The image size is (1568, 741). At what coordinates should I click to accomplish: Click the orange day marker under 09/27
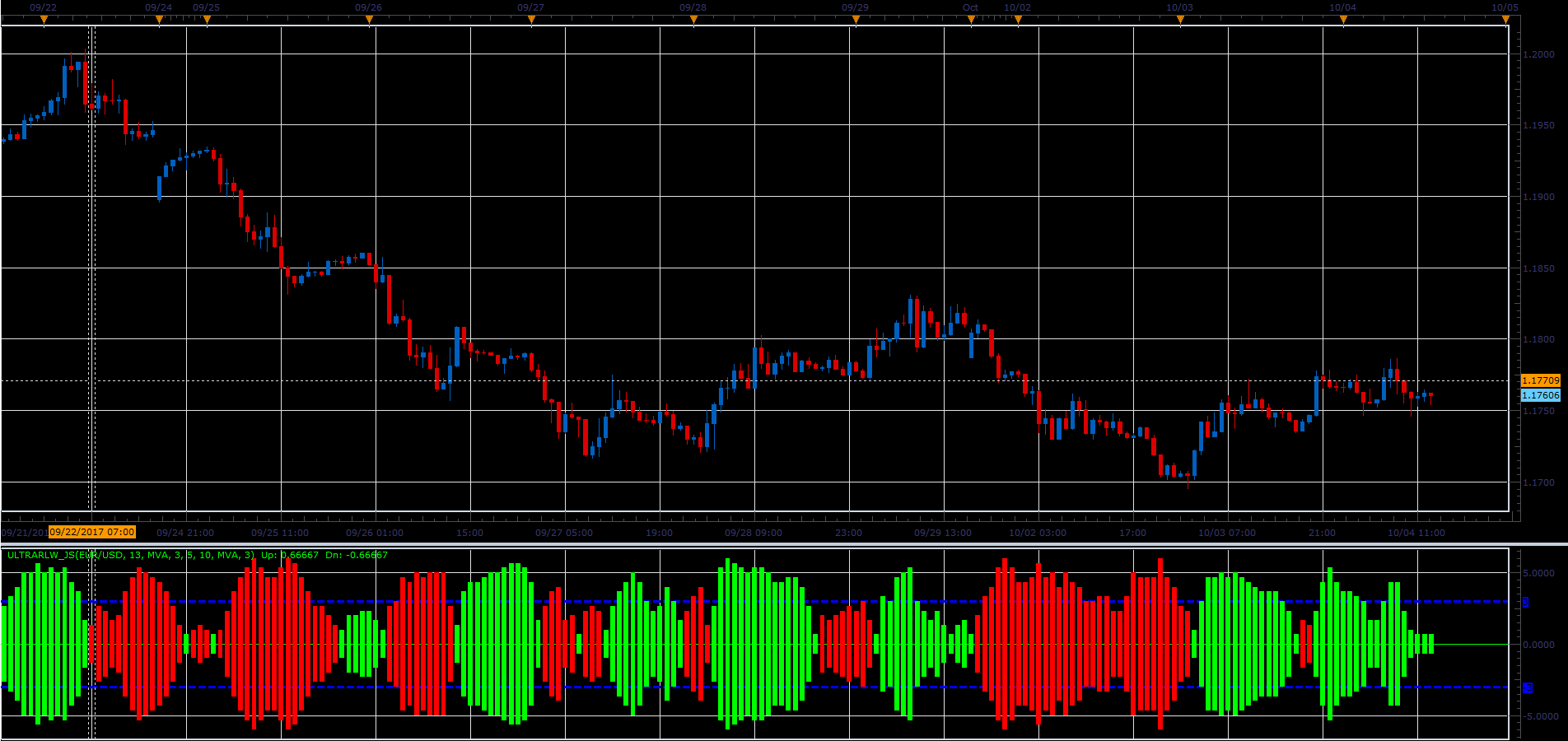pyautogui.click(x=531, y=21)
